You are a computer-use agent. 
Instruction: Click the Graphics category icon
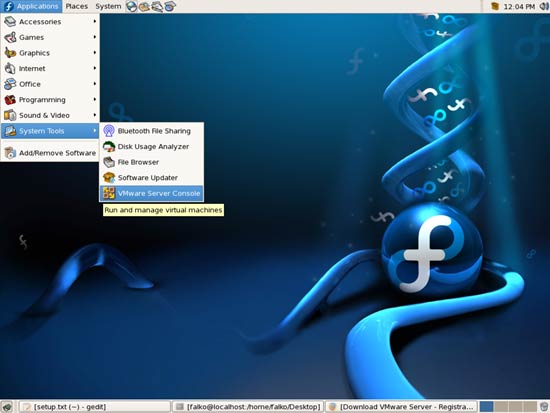10,53
